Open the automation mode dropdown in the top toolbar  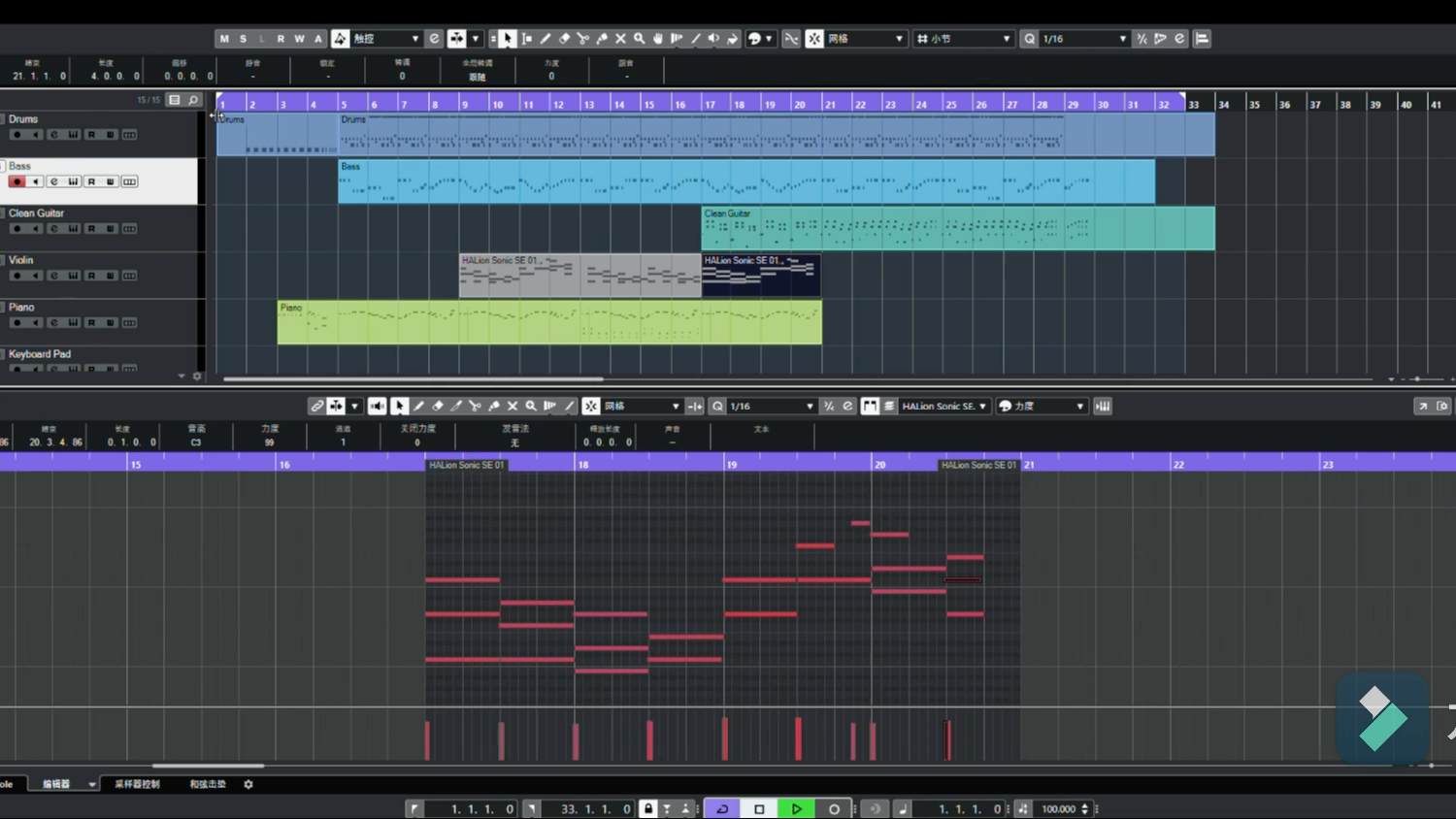coord(384,39)
